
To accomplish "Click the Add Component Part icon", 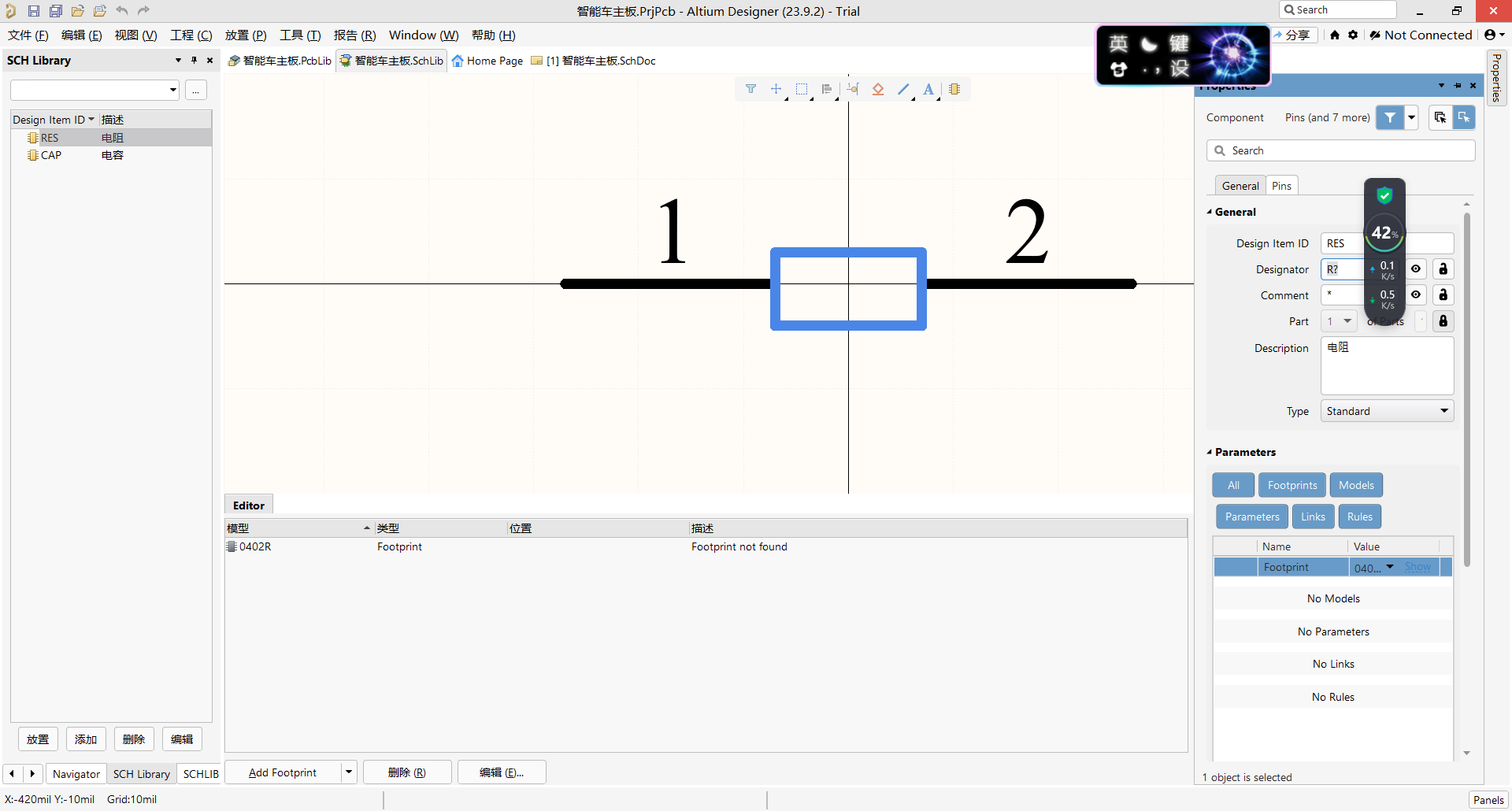I will pos(954,89).
